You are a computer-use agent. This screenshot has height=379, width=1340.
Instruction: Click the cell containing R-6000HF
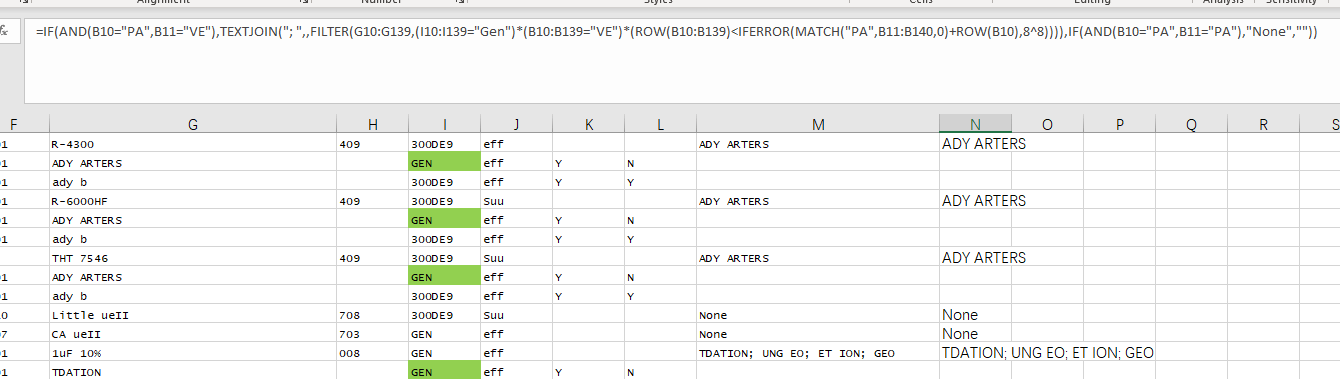click(x=192, y=201)
